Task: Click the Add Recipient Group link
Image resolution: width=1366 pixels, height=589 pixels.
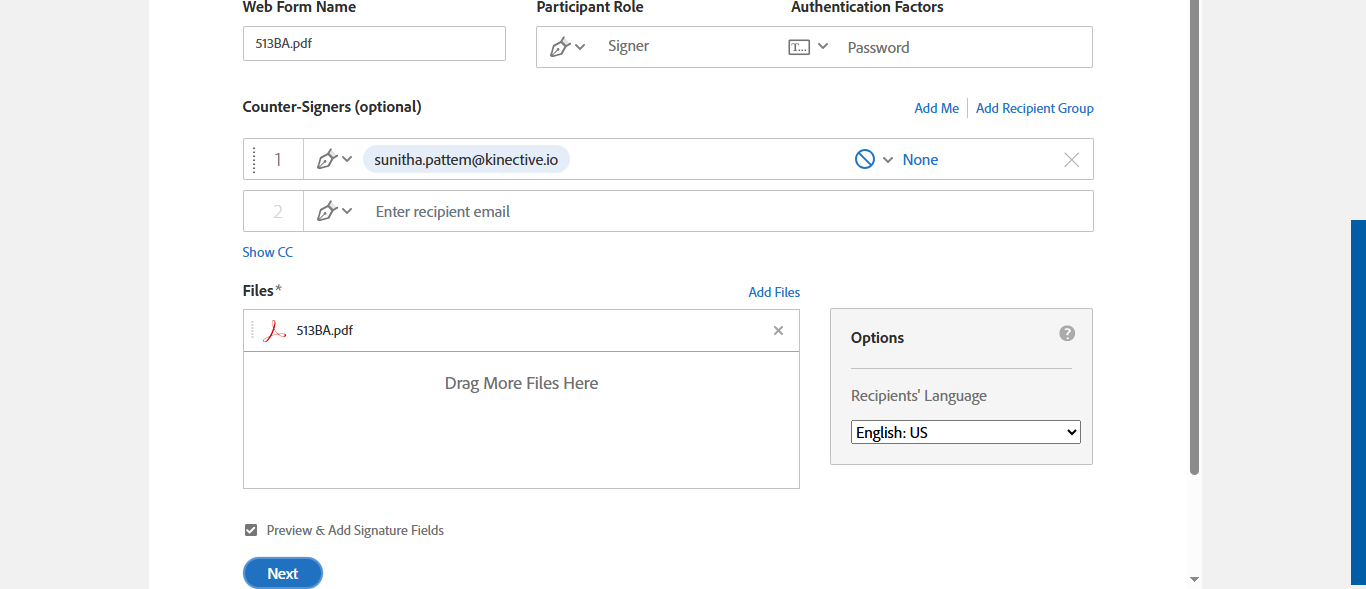Action: click(x=1034, y=108)
